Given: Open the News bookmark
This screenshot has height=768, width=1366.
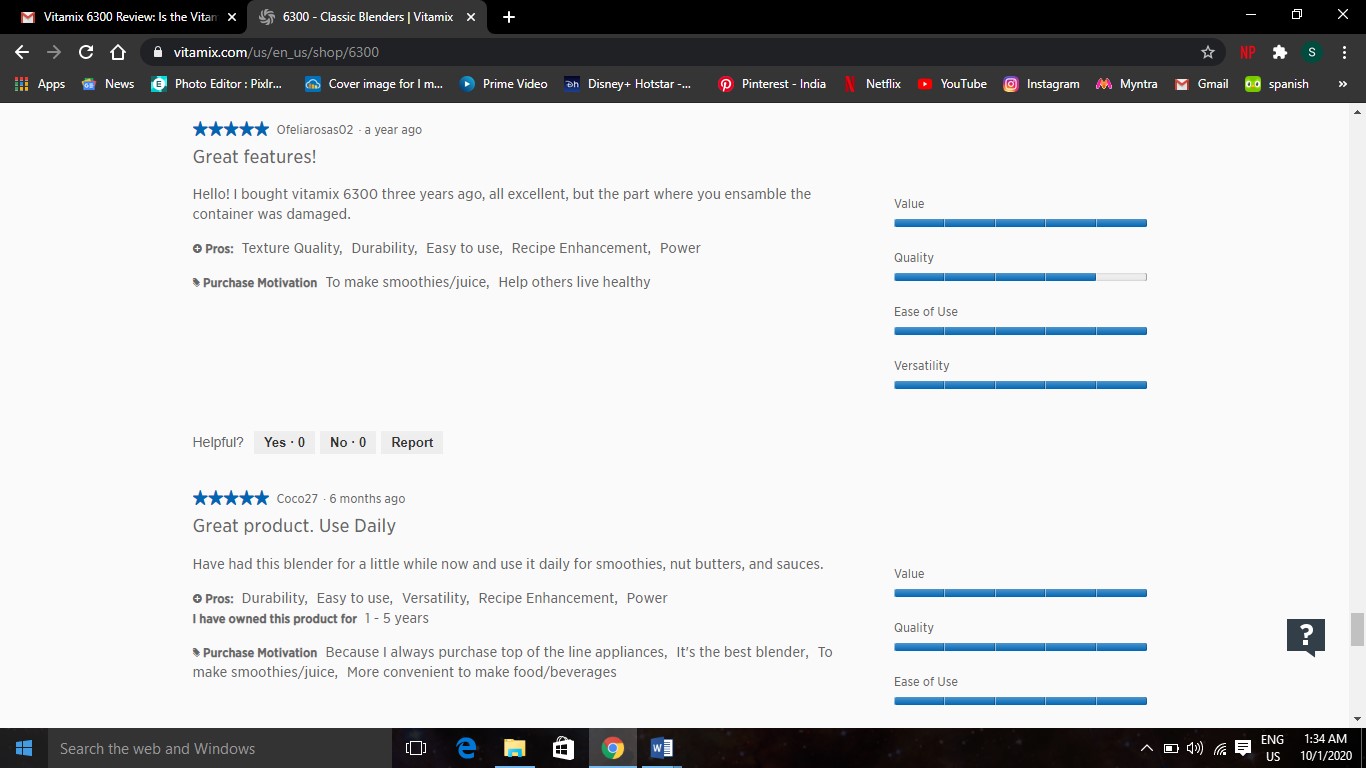Looking at the screenshot, I should 108,84.
